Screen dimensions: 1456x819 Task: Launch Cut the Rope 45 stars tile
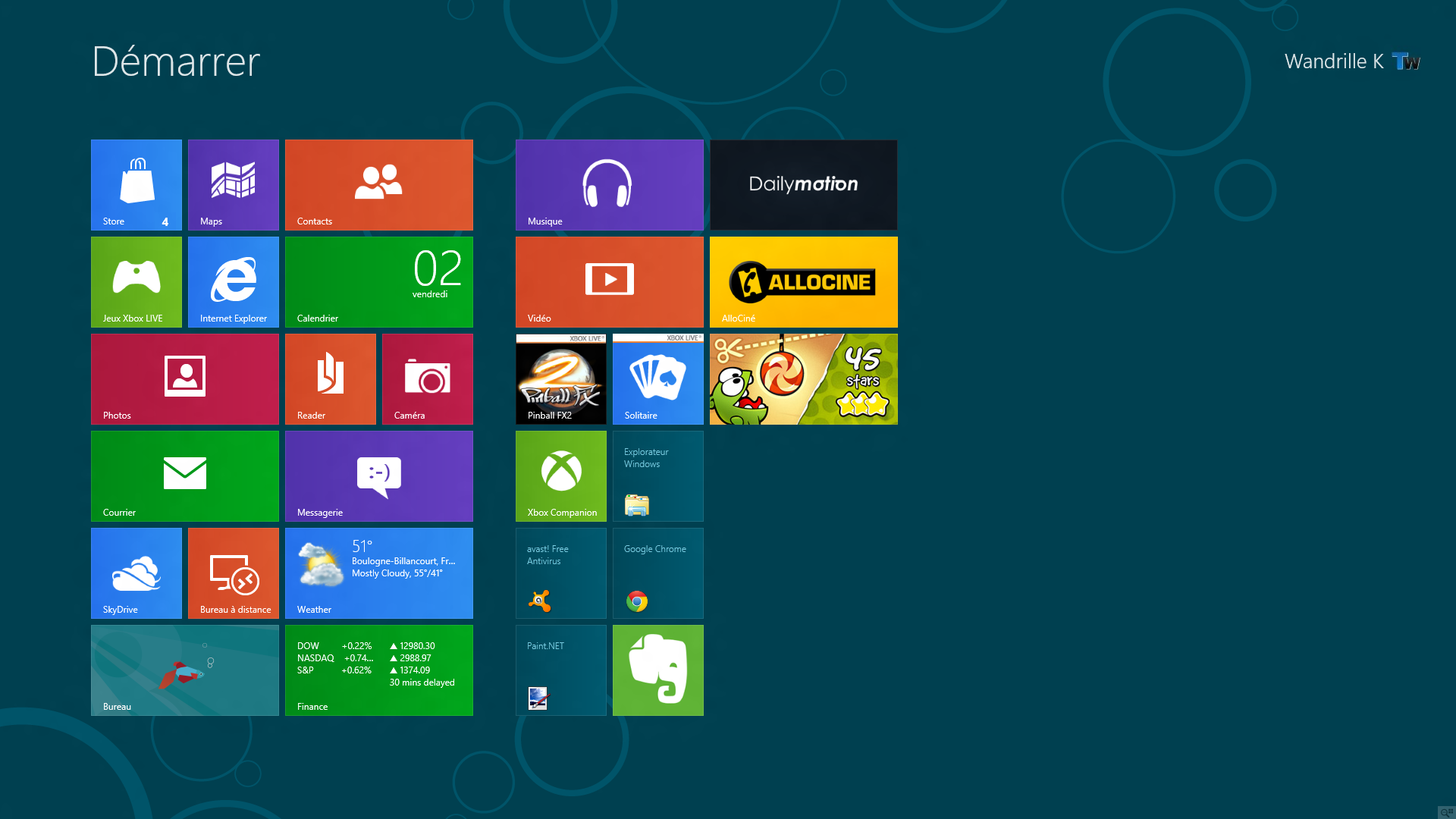click(804, 379)
